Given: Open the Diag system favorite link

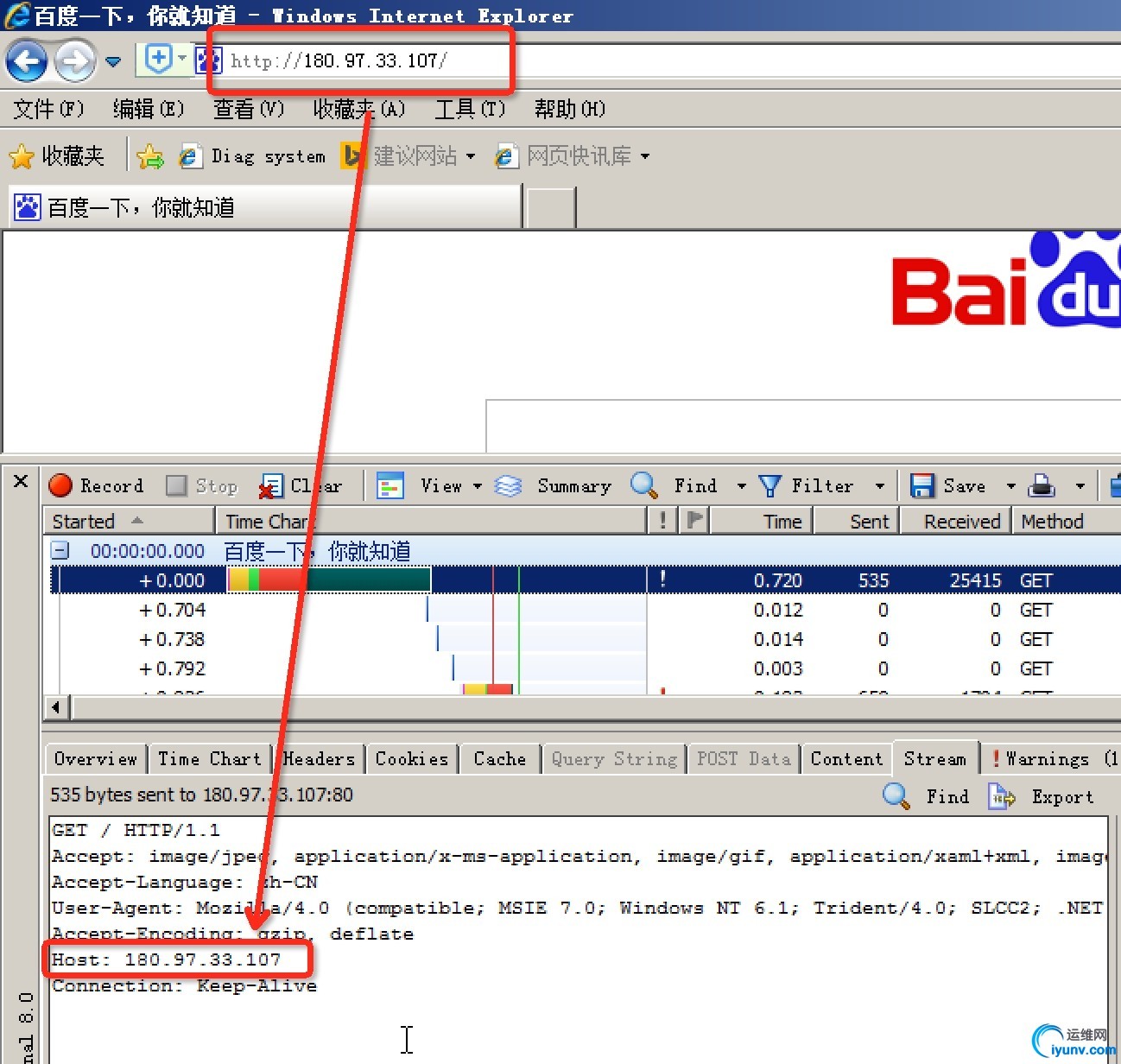Looking at the screenshot, I should (x=252, y=156).
